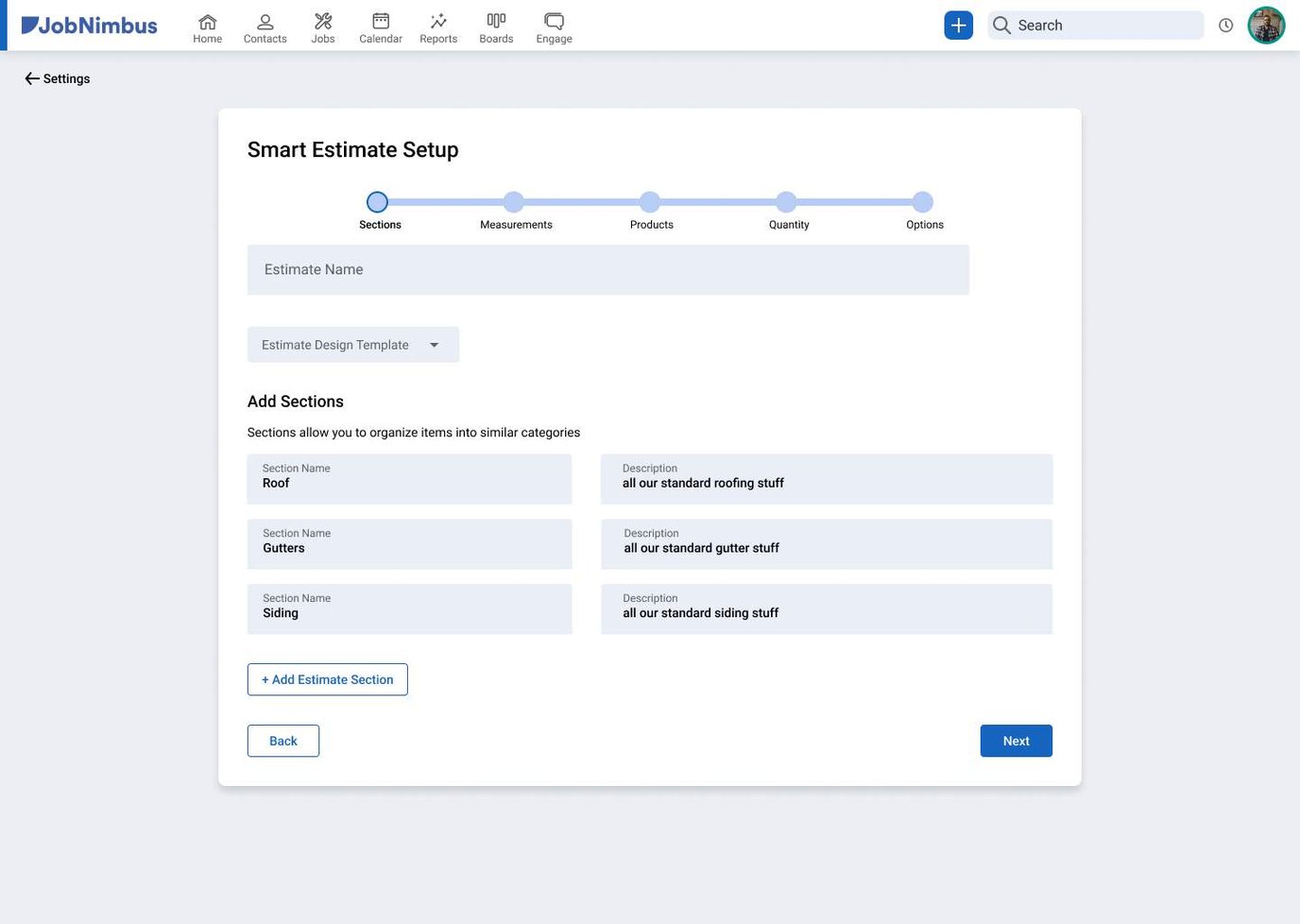Click the Estimate Name input field
This screenshot has height=924, width=1300.
[607, 269]
